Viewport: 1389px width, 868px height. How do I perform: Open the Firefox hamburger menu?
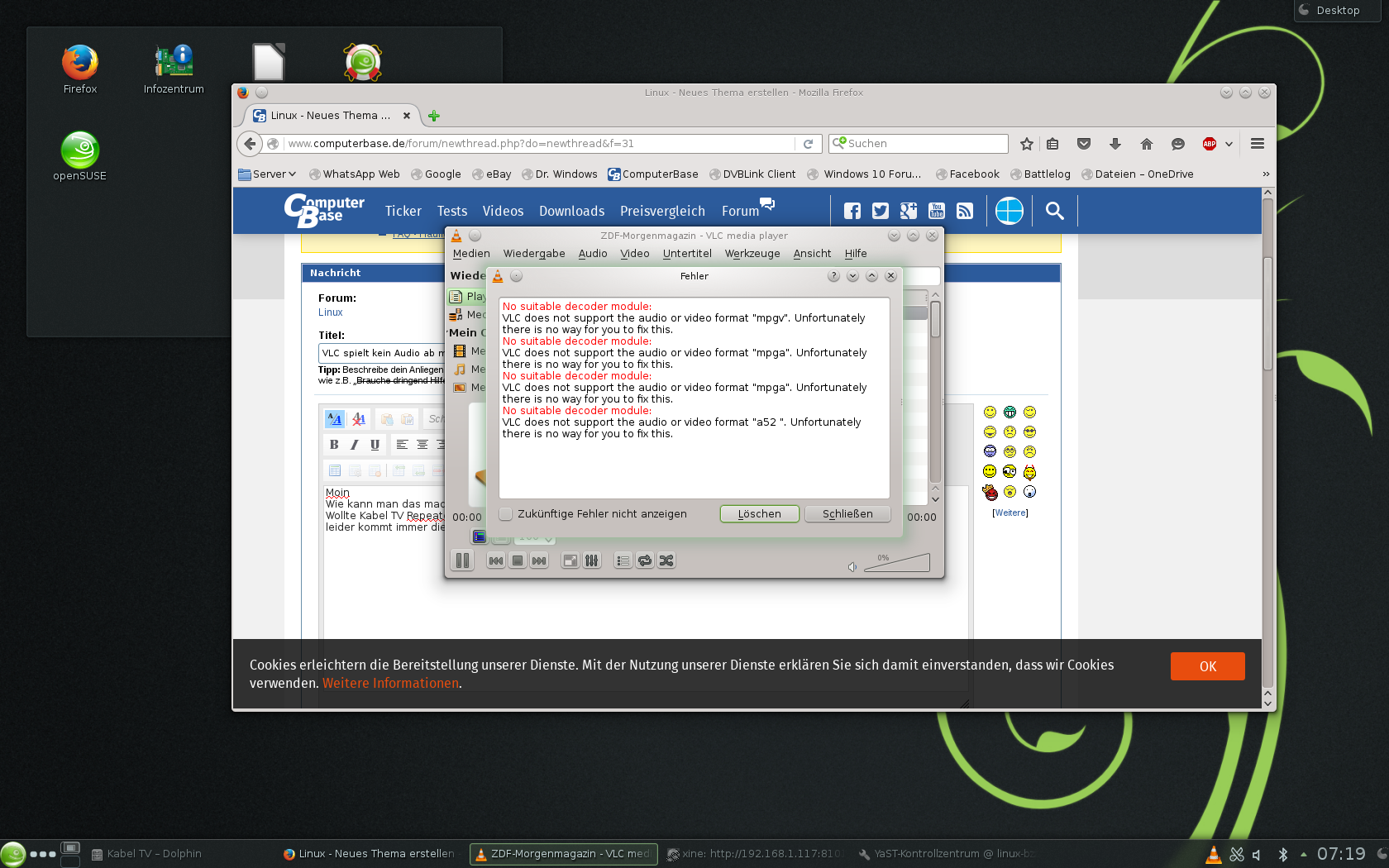pos(1258,144)
